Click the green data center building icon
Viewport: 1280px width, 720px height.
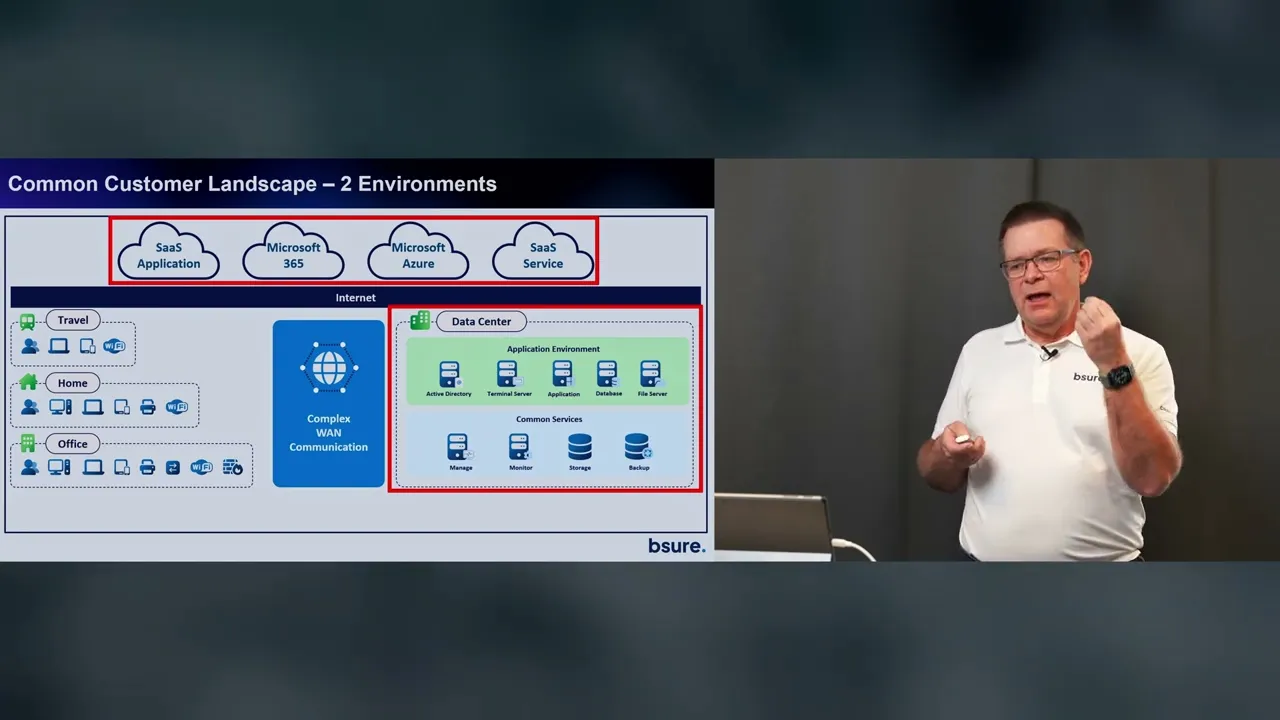[x=420, y=320]
